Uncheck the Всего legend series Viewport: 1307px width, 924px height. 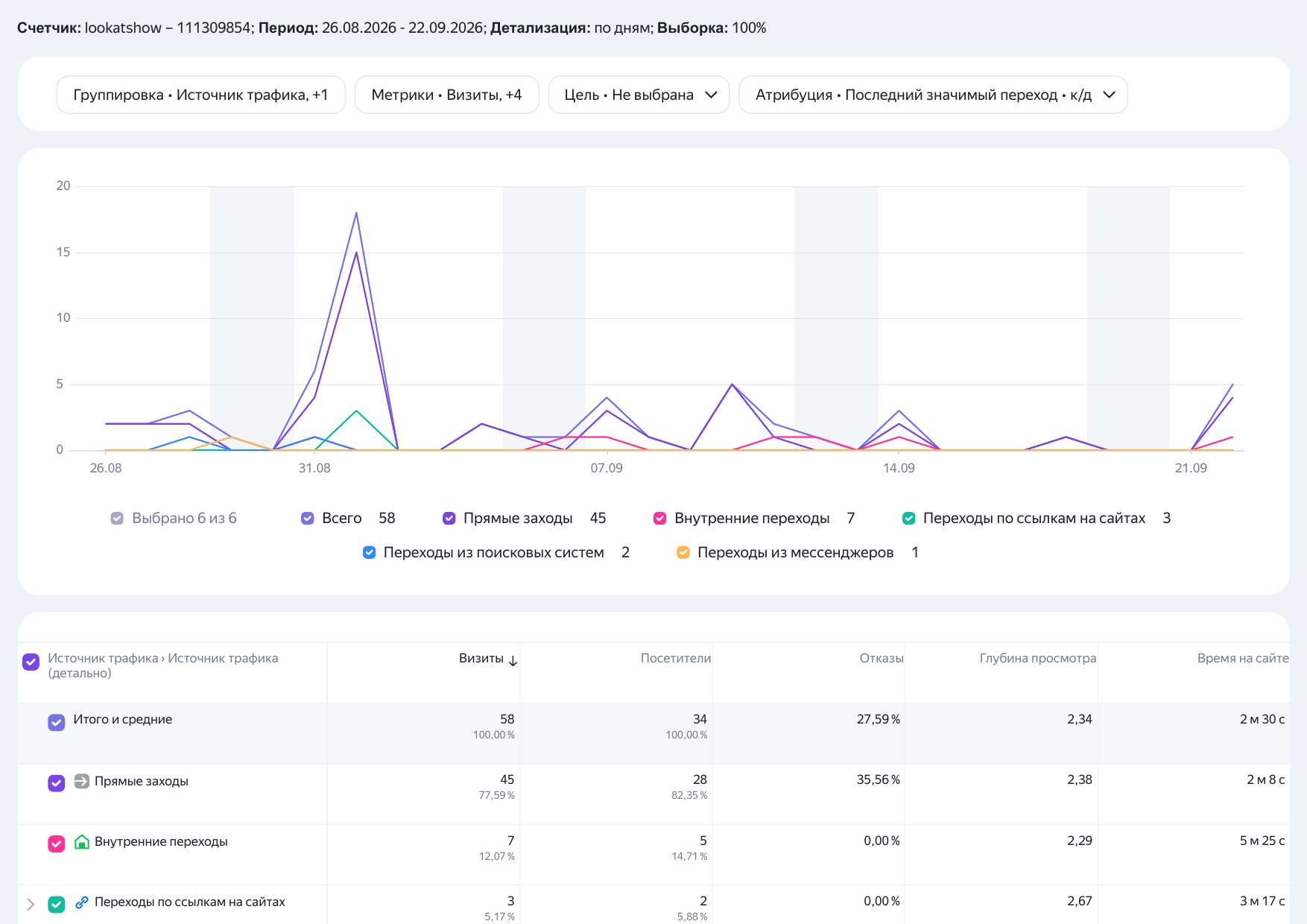click(307, 518)
